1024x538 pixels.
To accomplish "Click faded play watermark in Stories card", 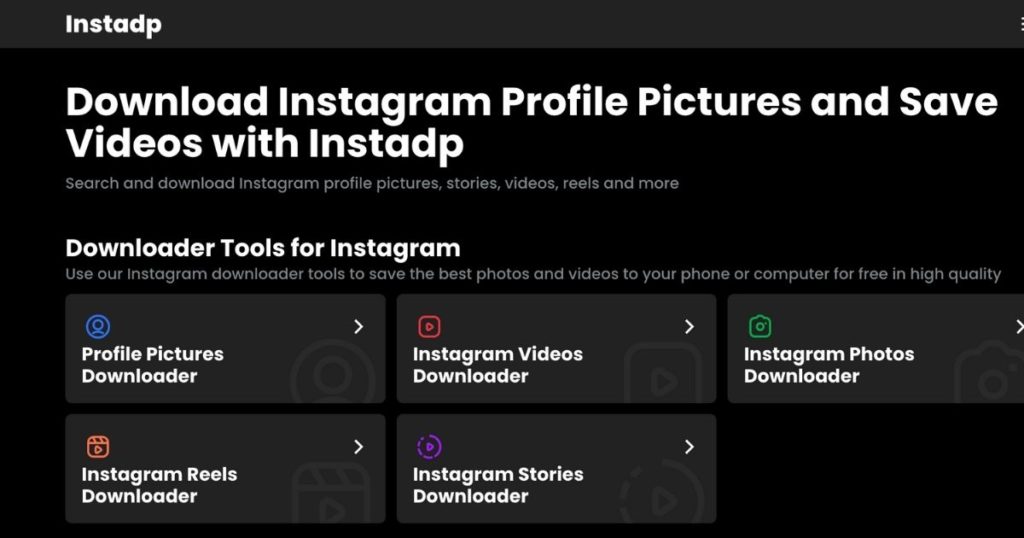I will 661,497.
